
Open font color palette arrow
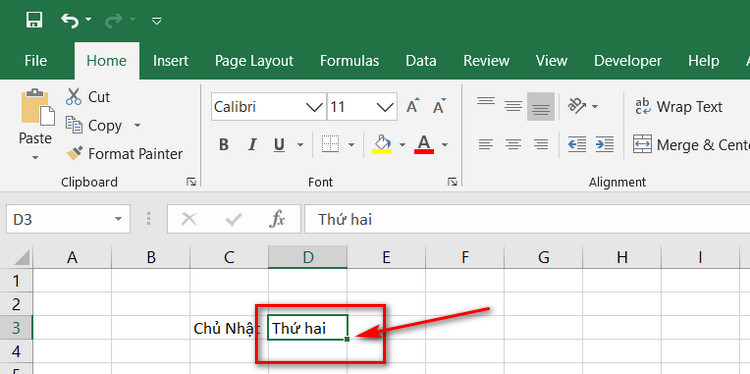point(445,144)
